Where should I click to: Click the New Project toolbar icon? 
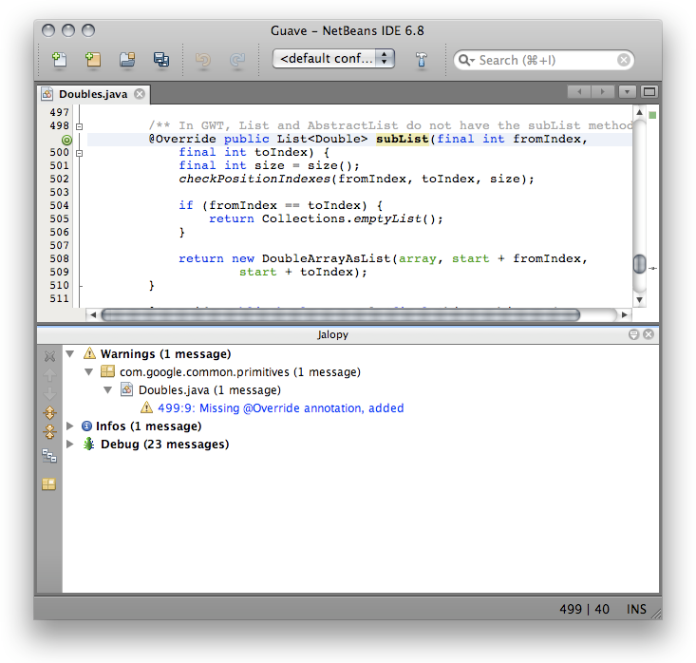[x=93, y=59]
